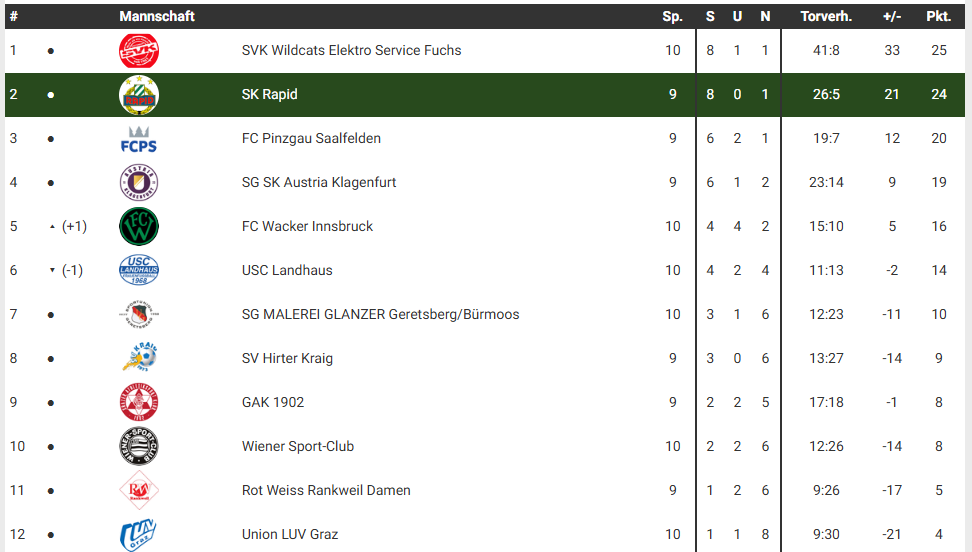Click the Pkt. column header
This screenshot has width=972, height=552.
click(x=938, y=16)
